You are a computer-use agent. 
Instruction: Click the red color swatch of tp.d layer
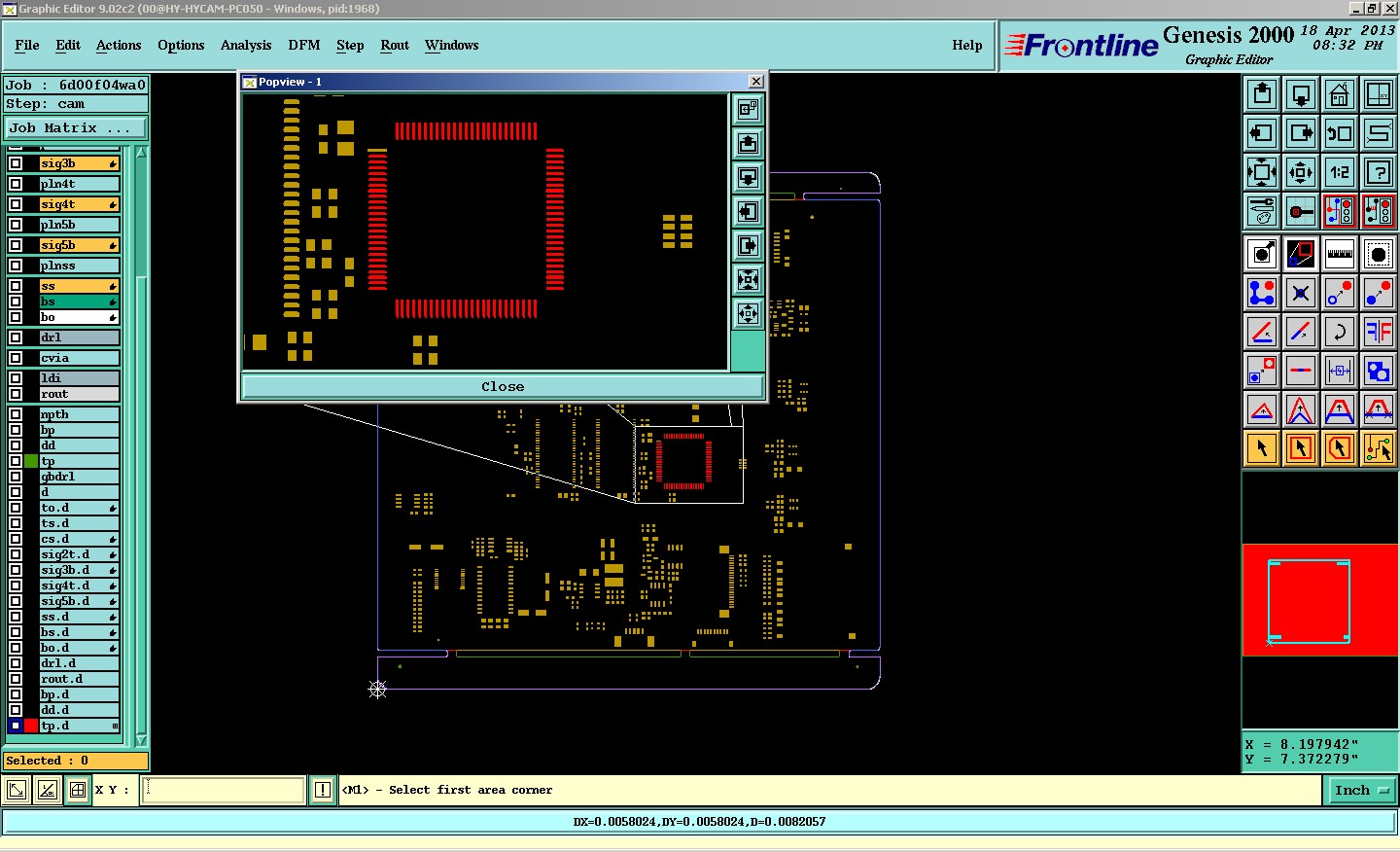(x=31, y=726)
